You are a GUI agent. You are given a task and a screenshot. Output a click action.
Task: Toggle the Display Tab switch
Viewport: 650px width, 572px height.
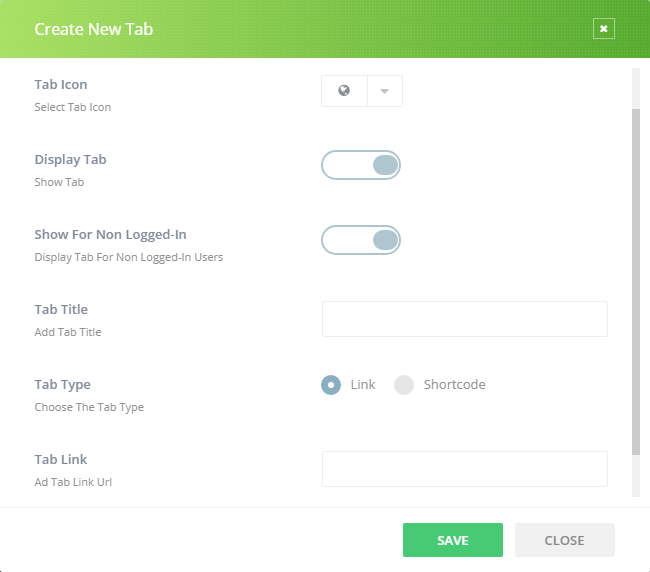point(361,165)
